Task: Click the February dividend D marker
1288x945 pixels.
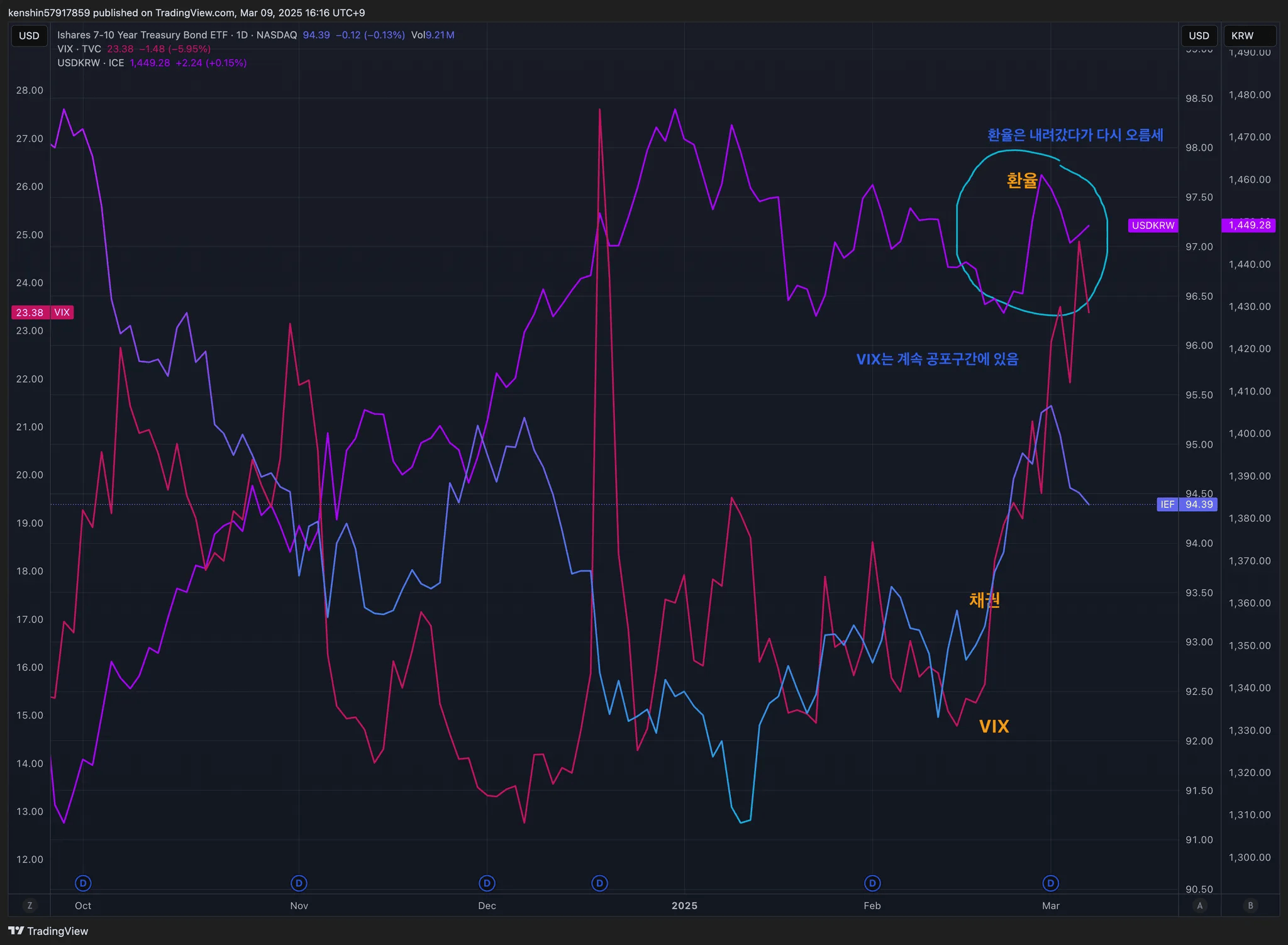Action: 872,883
